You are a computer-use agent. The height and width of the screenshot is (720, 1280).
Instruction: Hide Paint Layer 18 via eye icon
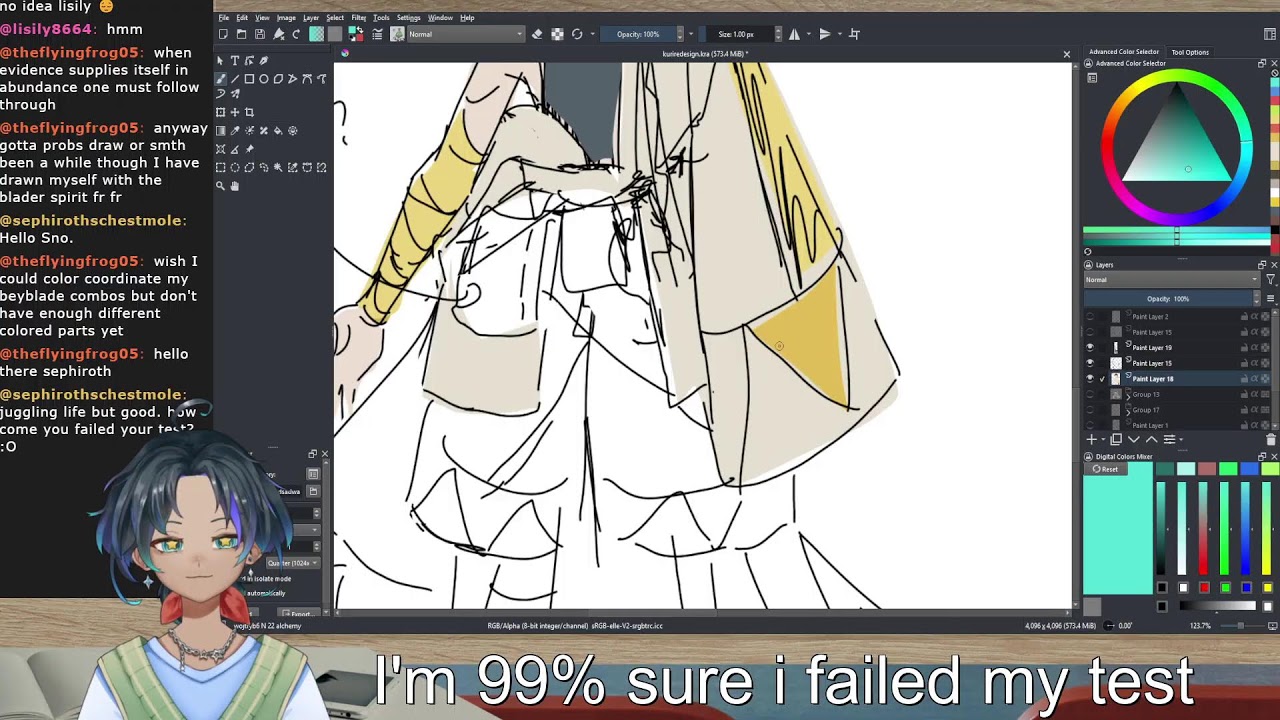click(x=1090, y=379)
